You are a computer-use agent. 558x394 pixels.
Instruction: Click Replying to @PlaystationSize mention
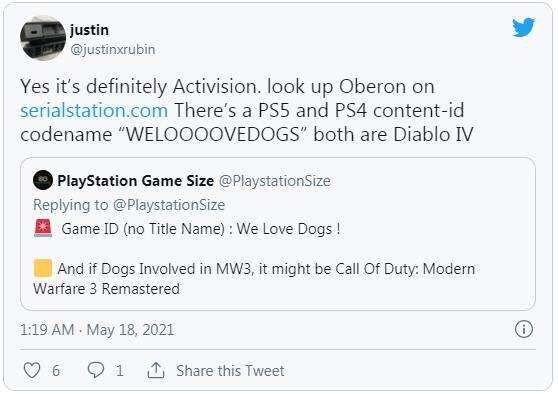click(169, 205)
